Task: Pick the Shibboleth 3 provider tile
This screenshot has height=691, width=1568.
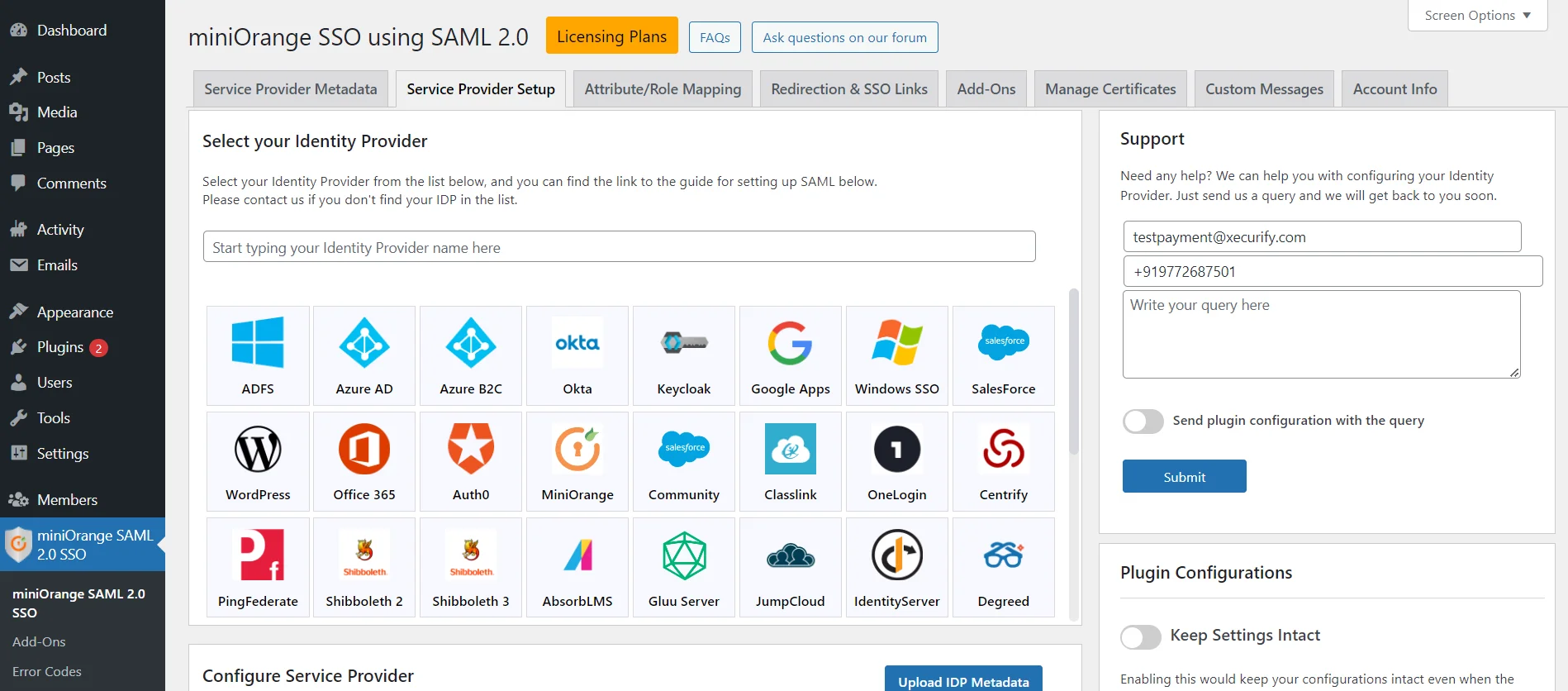Action: click(x=471, y=567)
